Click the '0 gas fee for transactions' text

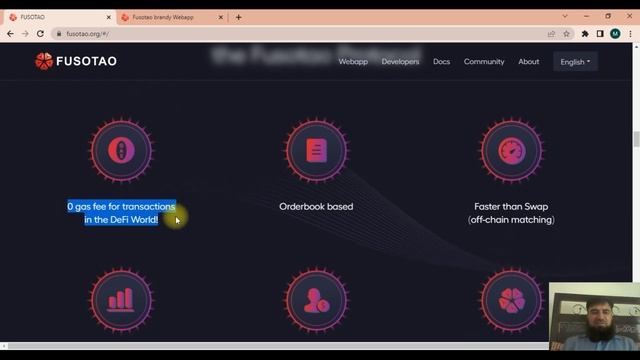121,207
